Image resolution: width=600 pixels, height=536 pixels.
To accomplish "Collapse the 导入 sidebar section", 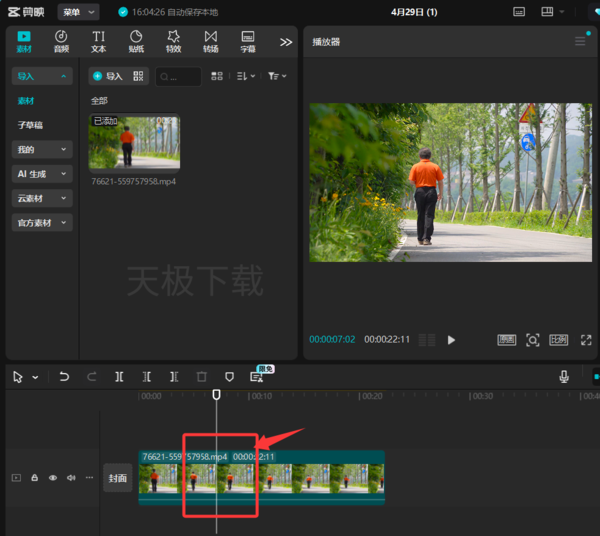I will point(42,76).
